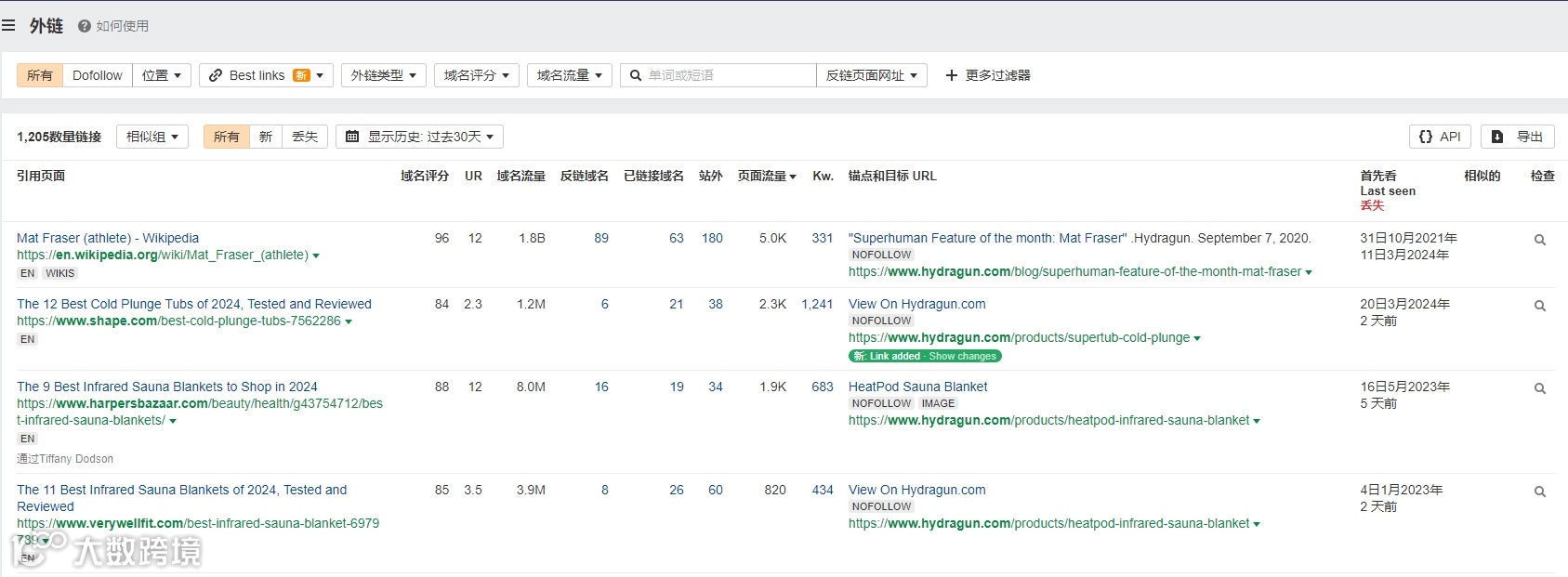Click the plus icon for 更多过滤器

pyautogui.click(x=951, y=75)
